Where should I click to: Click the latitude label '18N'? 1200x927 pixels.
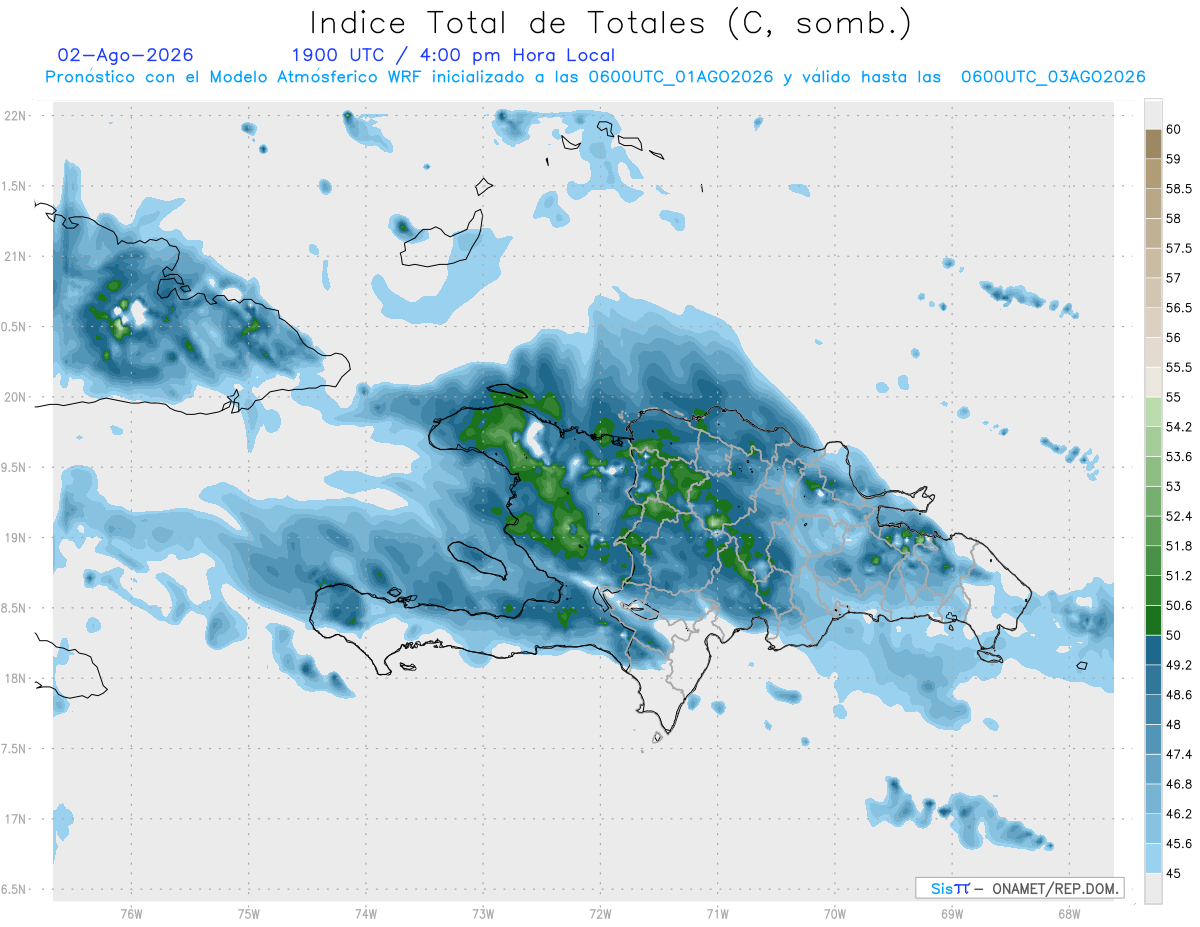pos(14,678)
